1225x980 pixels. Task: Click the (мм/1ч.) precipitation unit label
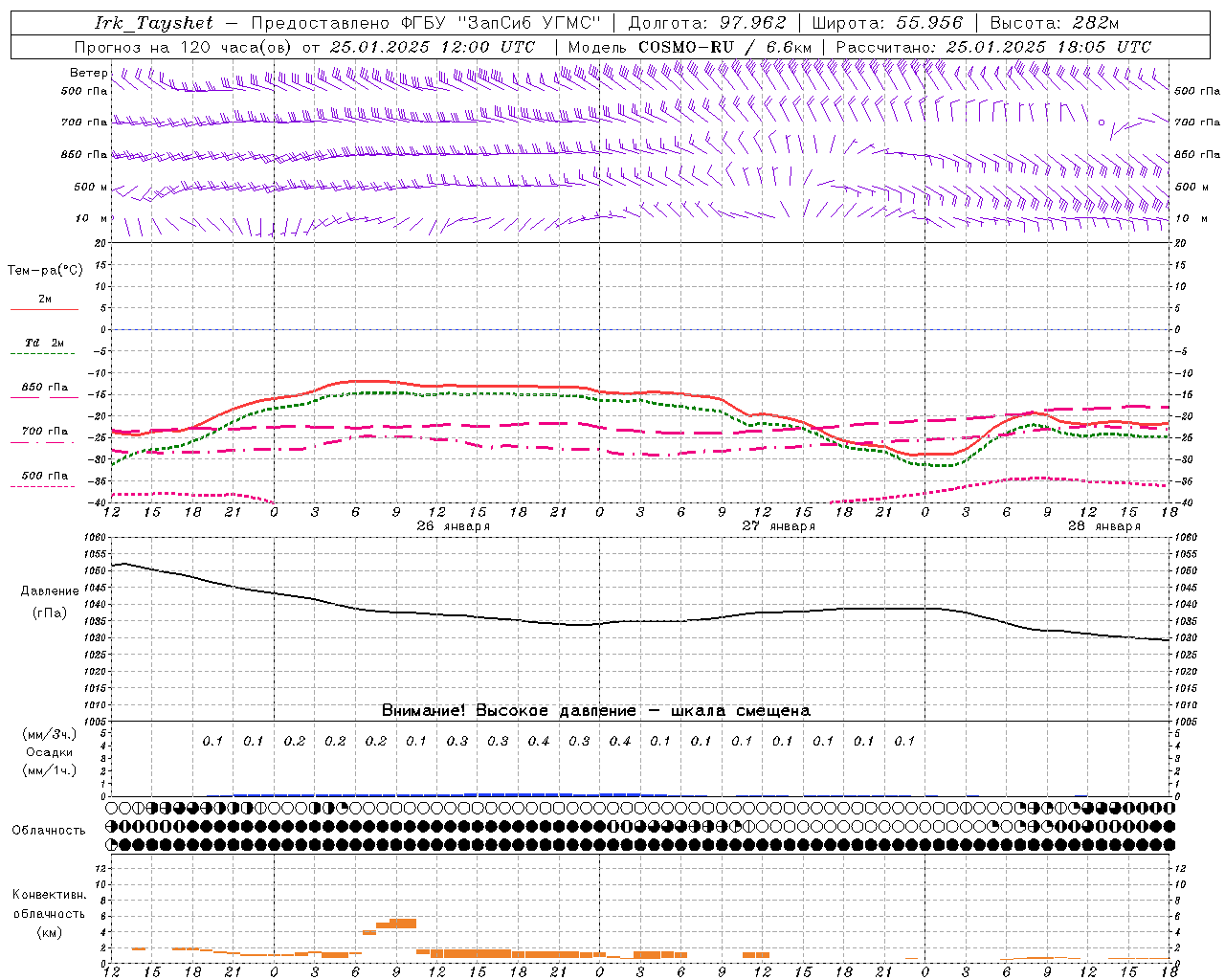click(x=49, y=770)
